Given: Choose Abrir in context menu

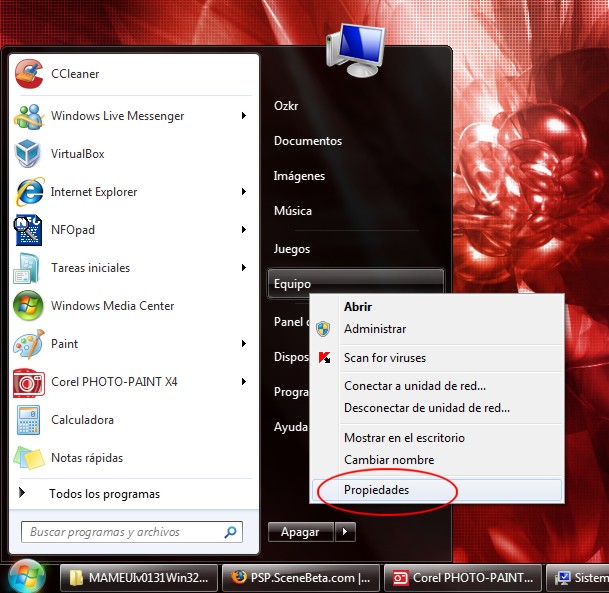Looking at the screenshot, I should pyautogui.click(x=437, y=307).
